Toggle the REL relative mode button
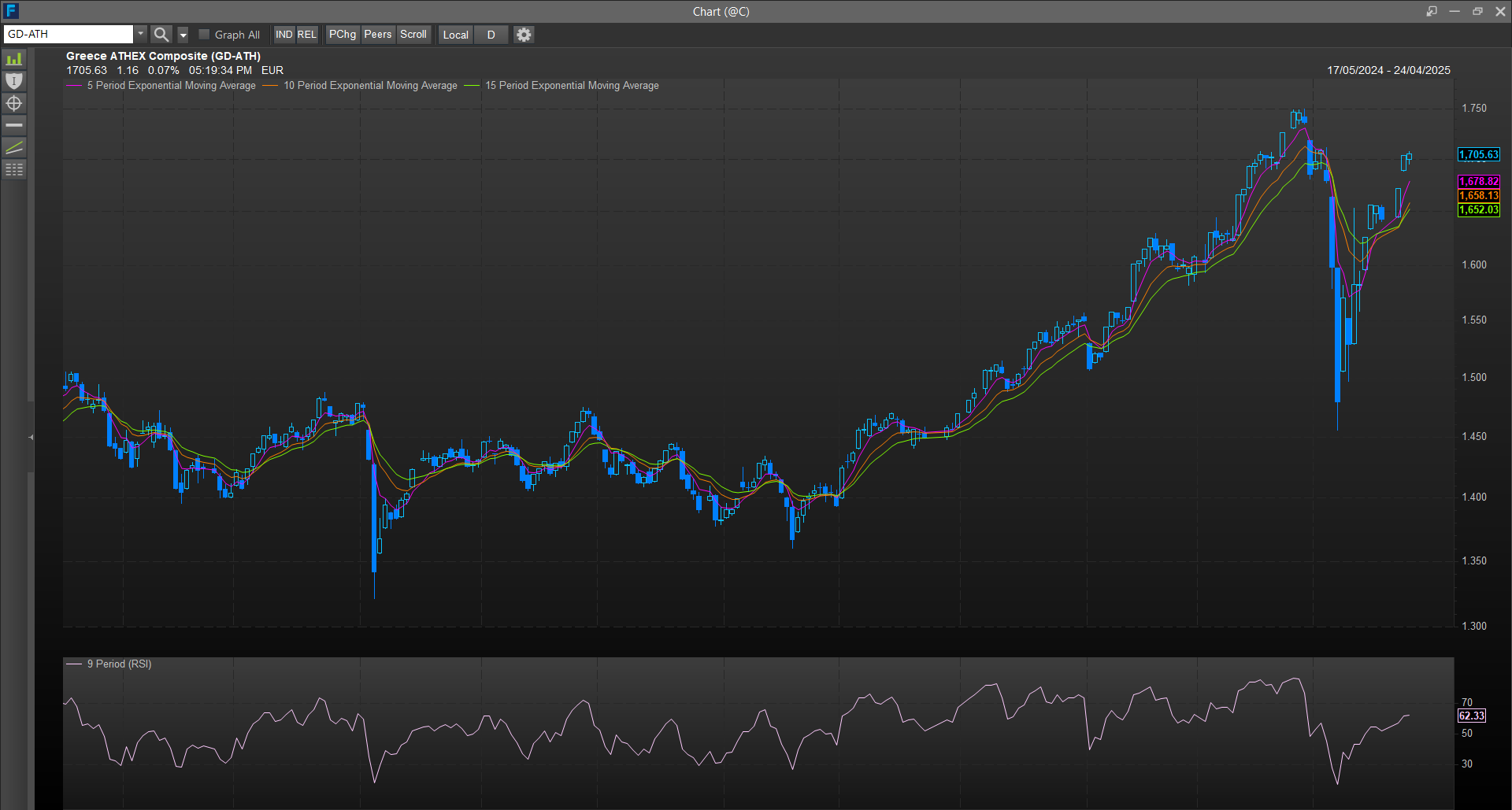Screen dimensions: 1512x810 point(306,35)
